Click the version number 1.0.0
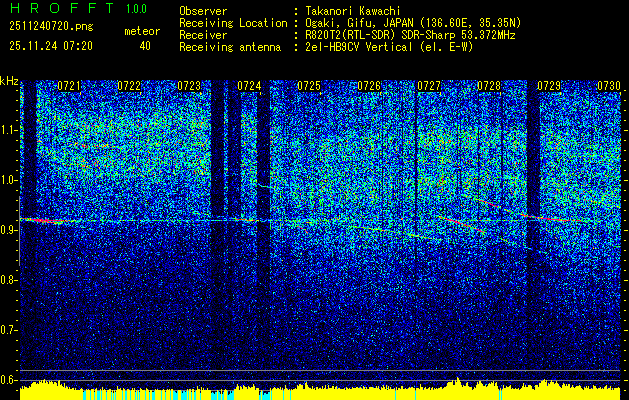 click(x=136, y=8)
